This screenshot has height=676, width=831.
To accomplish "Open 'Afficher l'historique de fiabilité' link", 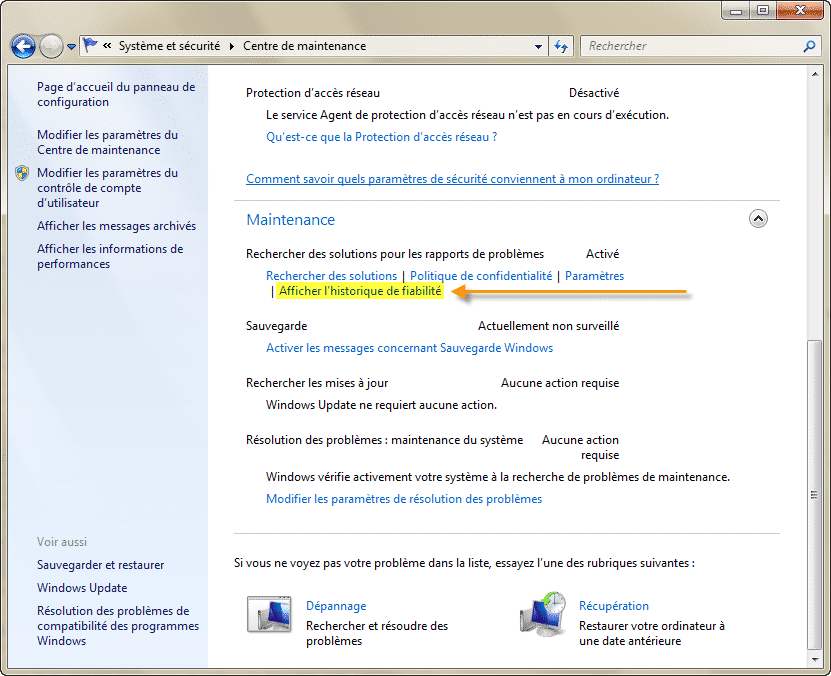I will (360, 291).
